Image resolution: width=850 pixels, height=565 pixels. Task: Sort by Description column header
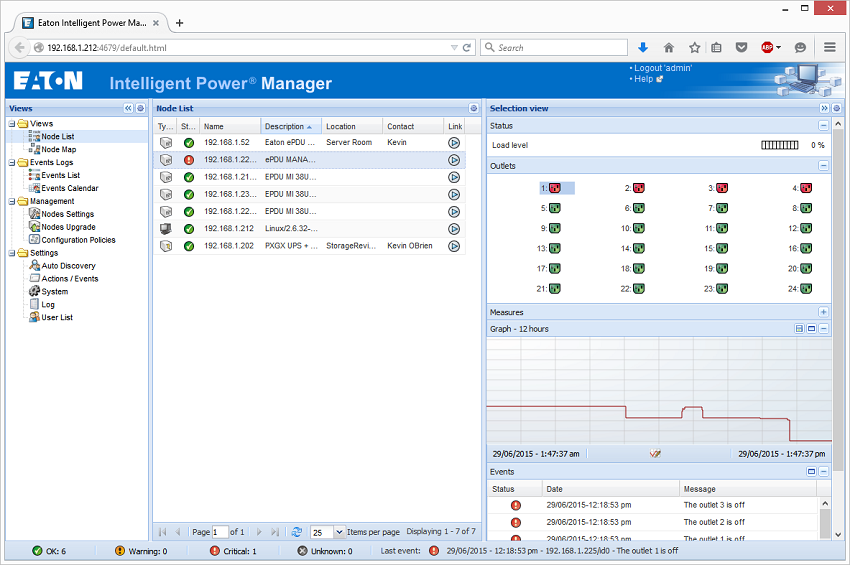291,126
